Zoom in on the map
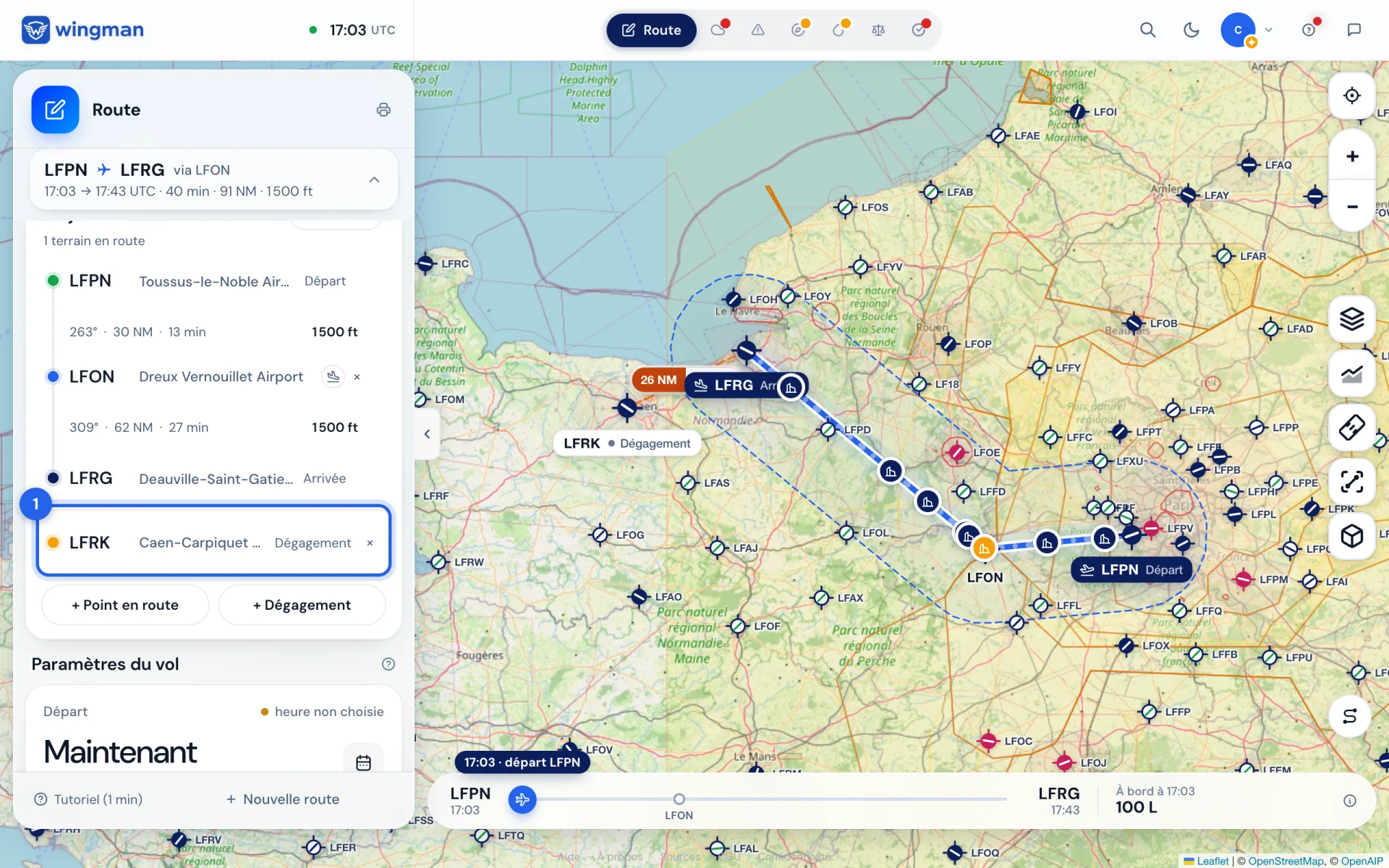This screenshot has width=1389, height=868. click(x=1351, y=156)
